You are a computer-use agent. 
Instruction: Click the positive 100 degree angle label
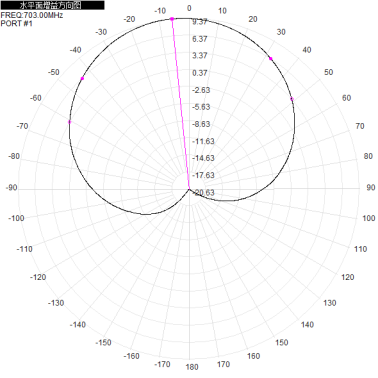(368, 218)
